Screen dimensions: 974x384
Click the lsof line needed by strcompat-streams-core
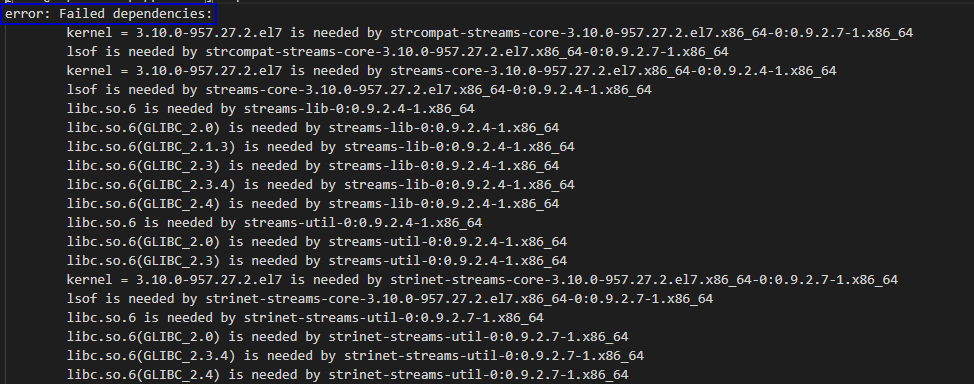click(398, 52)
